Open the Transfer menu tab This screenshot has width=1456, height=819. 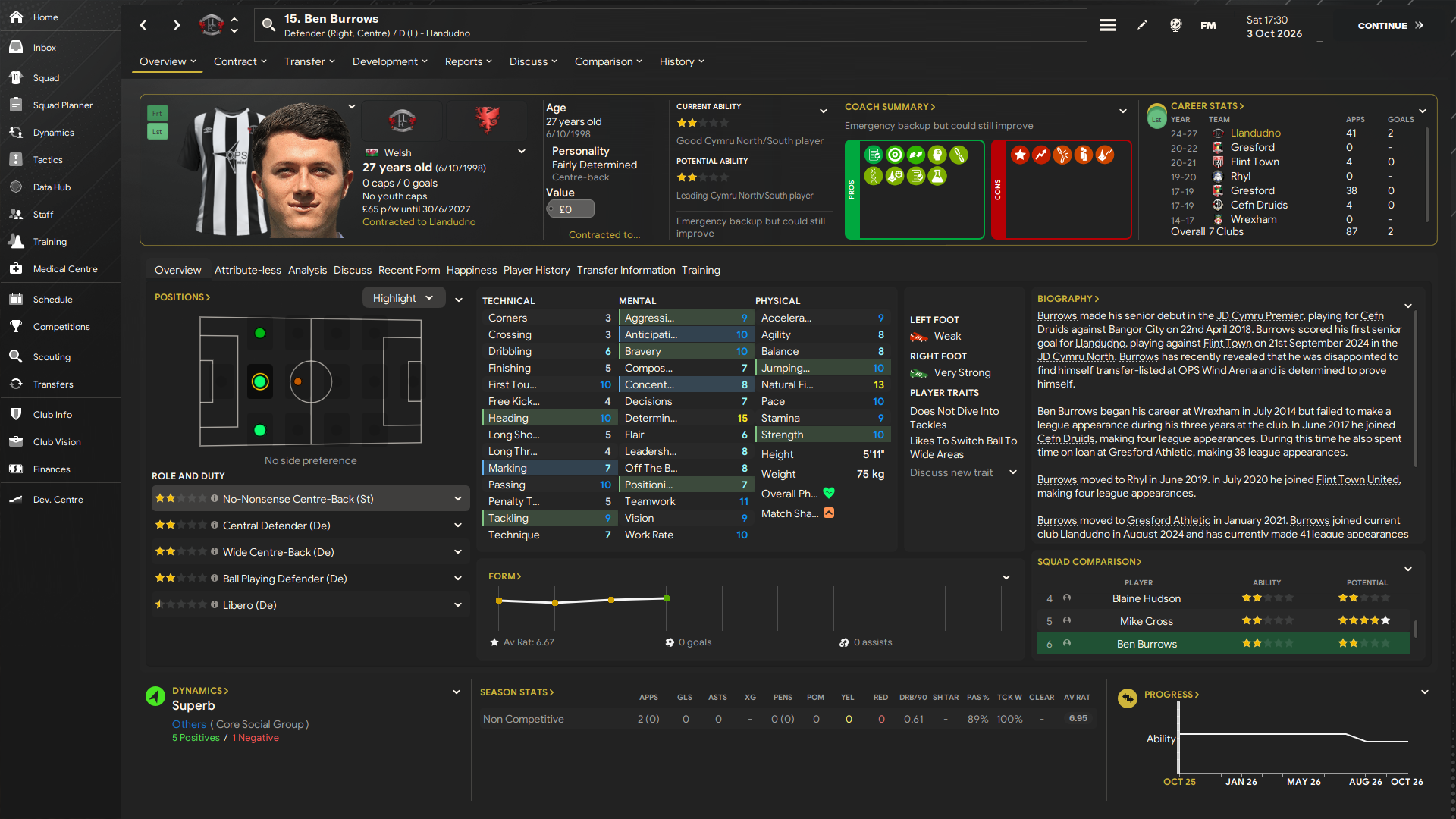pyautogui.click(x=309, y=61)
